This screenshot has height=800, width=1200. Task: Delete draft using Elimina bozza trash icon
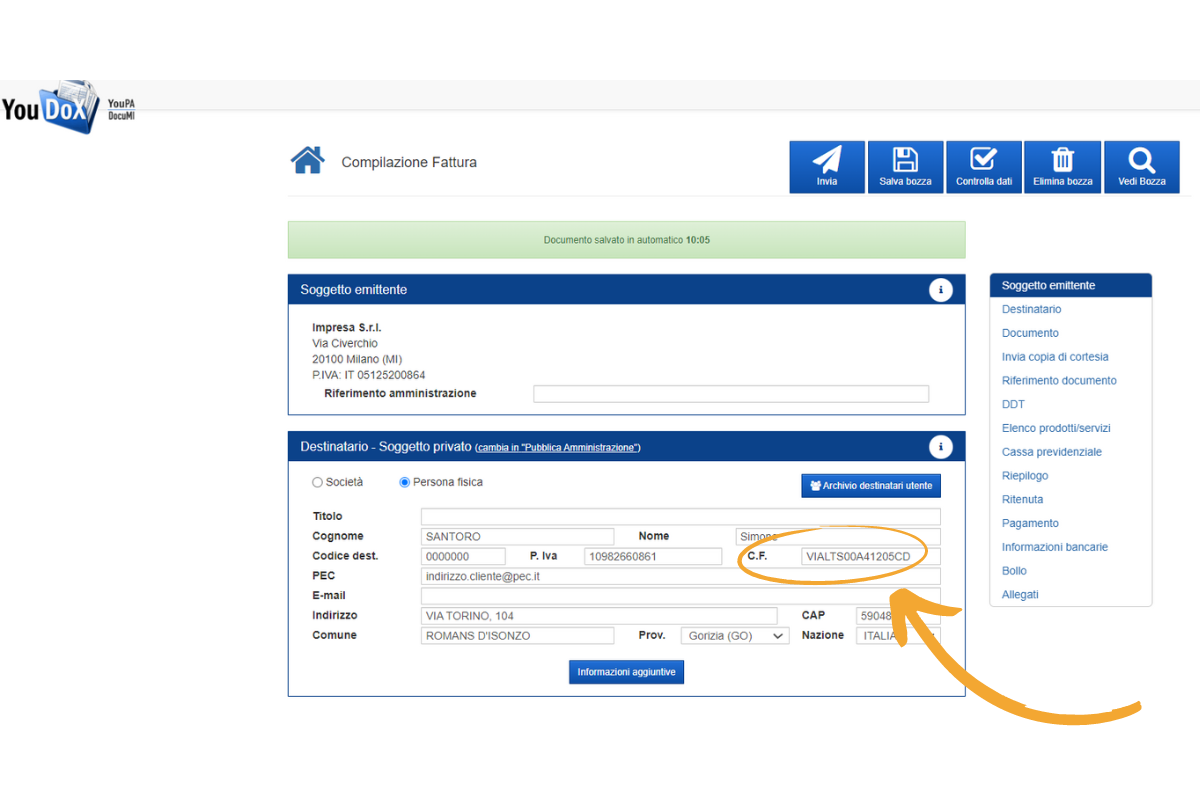coord(1063,161)
